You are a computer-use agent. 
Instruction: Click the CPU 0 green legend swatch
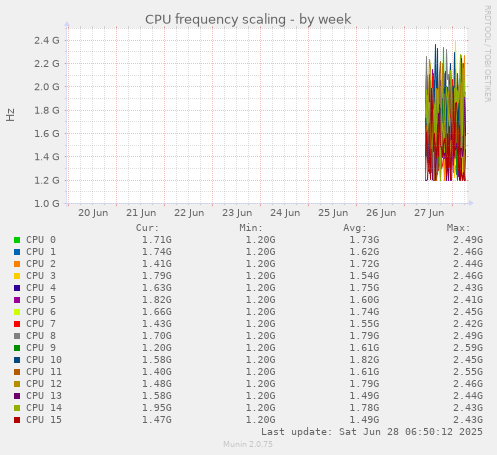17,240
